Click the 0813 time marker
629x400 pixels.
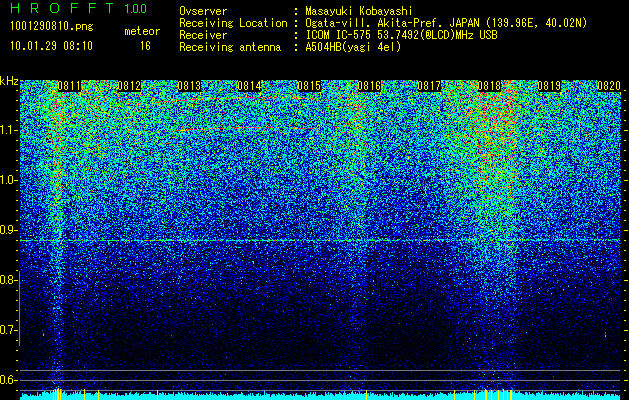pyautogui.click(x=189, y=86)
